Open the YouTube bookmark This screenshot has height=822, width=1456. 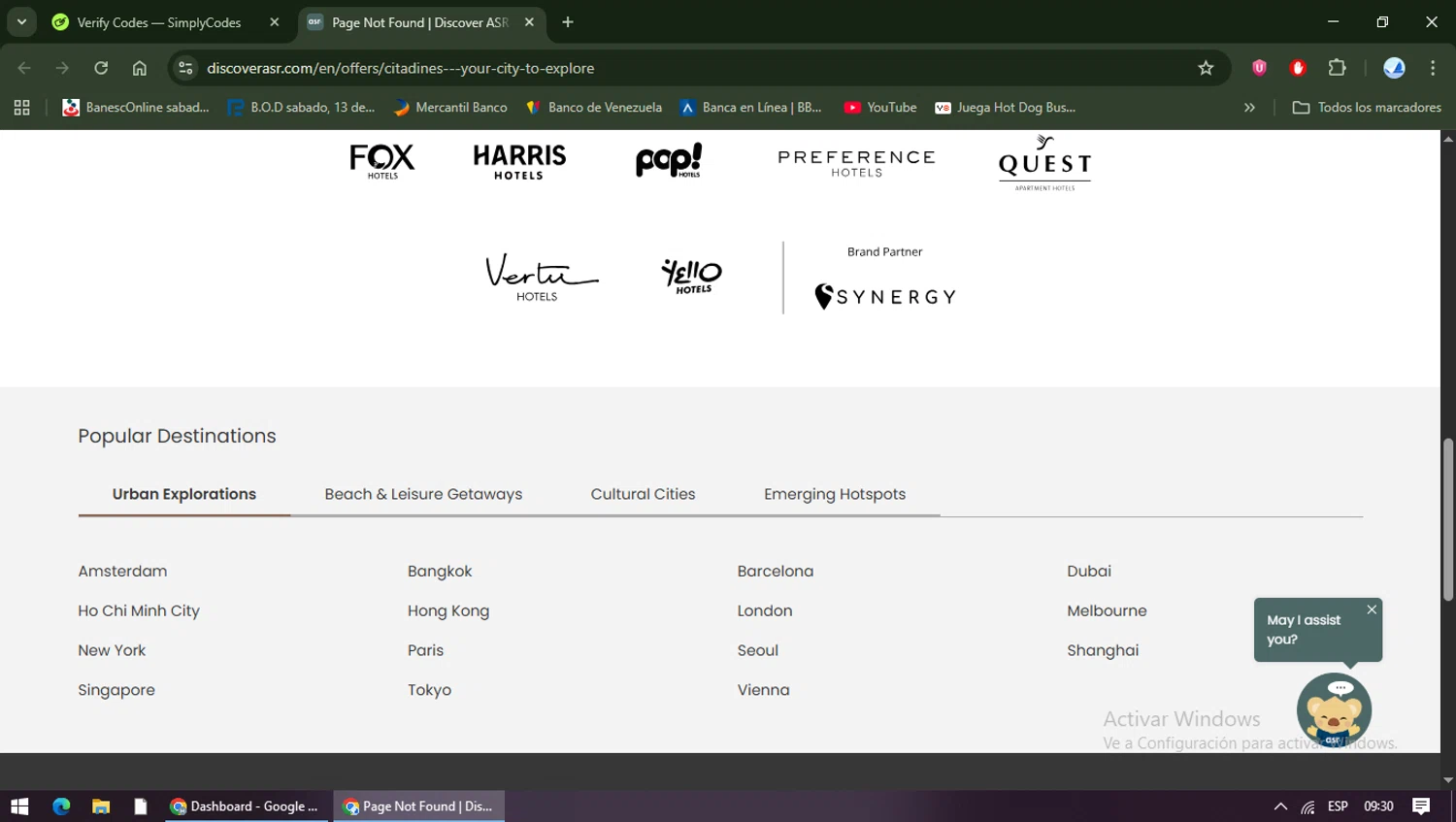pos(880,108)
